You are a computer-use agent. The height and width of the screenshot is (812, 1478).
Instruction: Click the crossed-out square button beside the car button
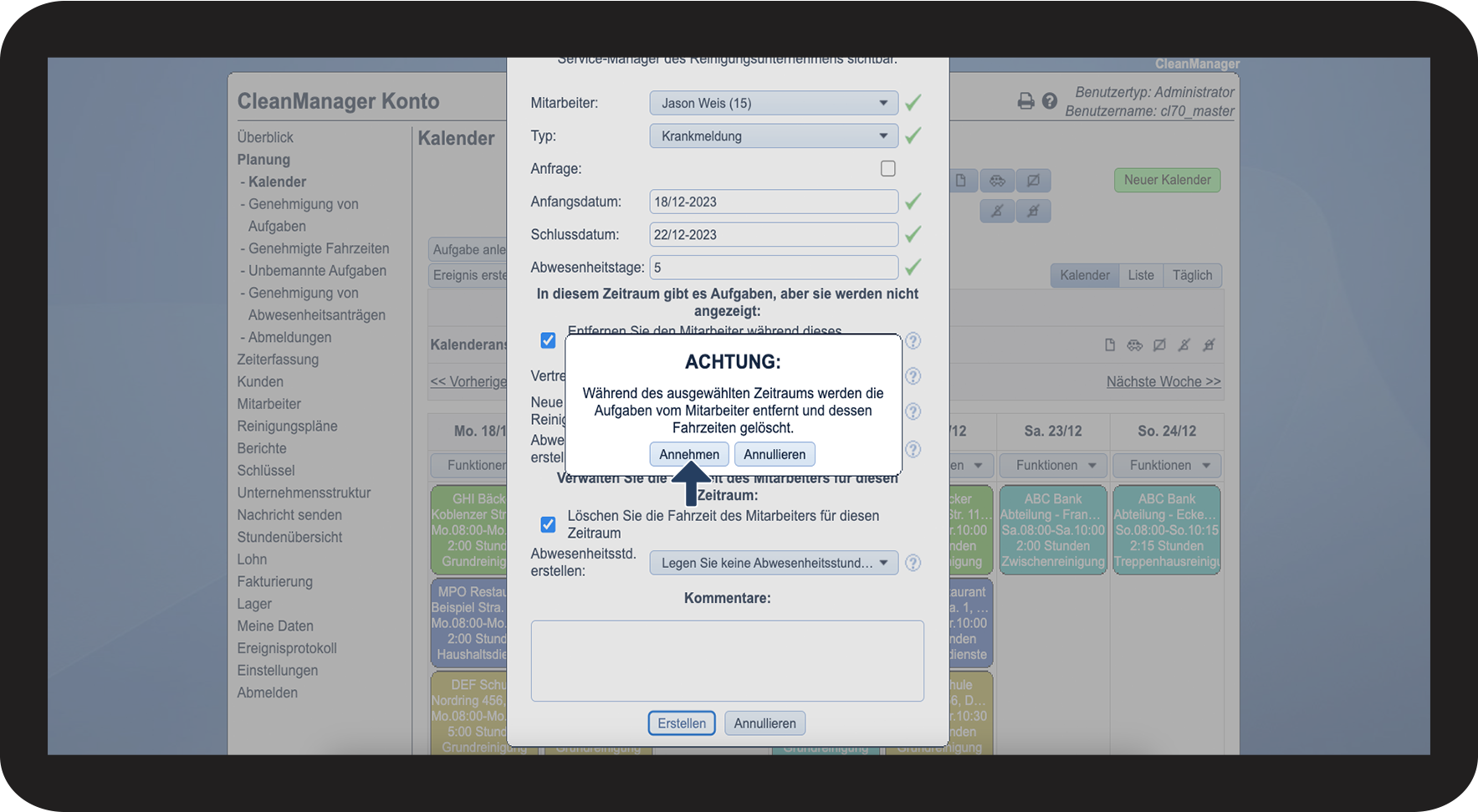point(1034,181)
